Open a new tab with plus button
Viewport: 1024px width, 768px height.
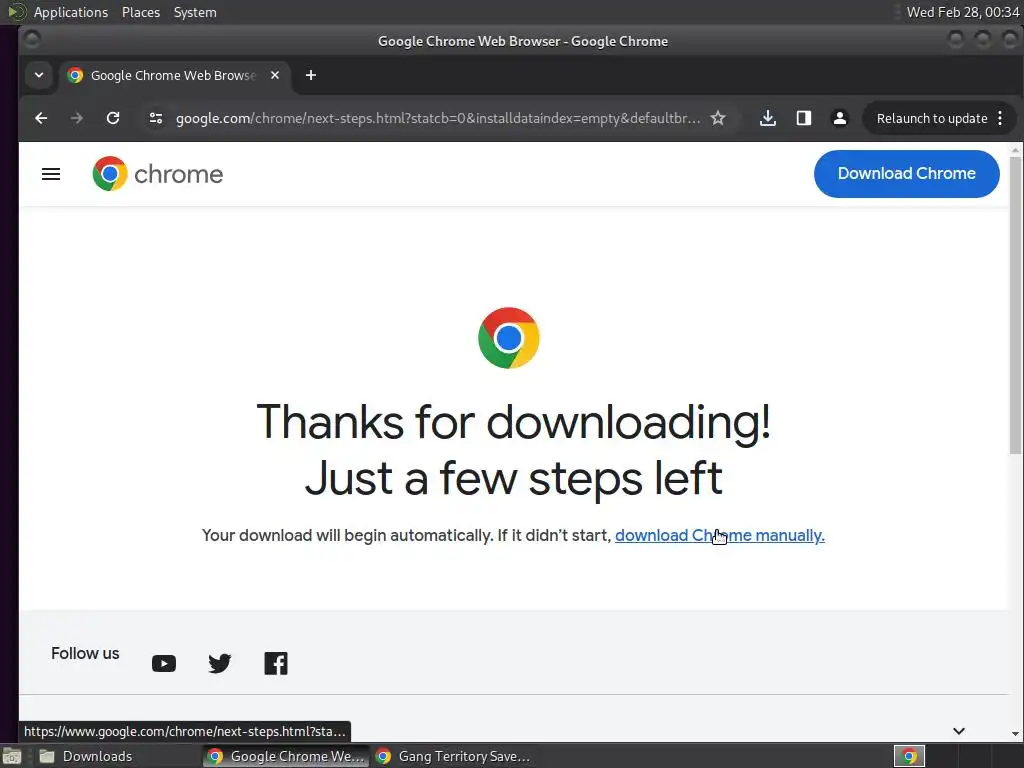[311, 75]
